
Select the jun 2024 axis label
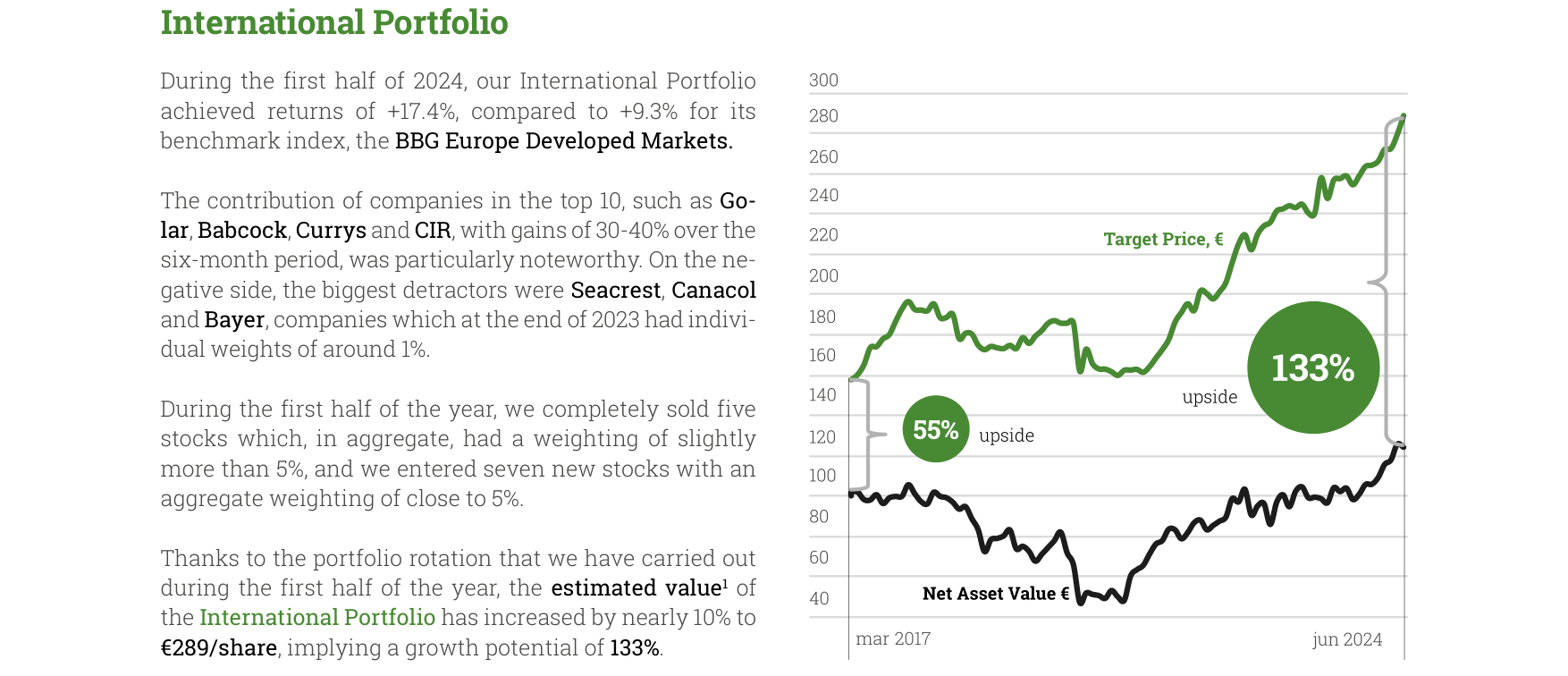(x=1347, y=639)
